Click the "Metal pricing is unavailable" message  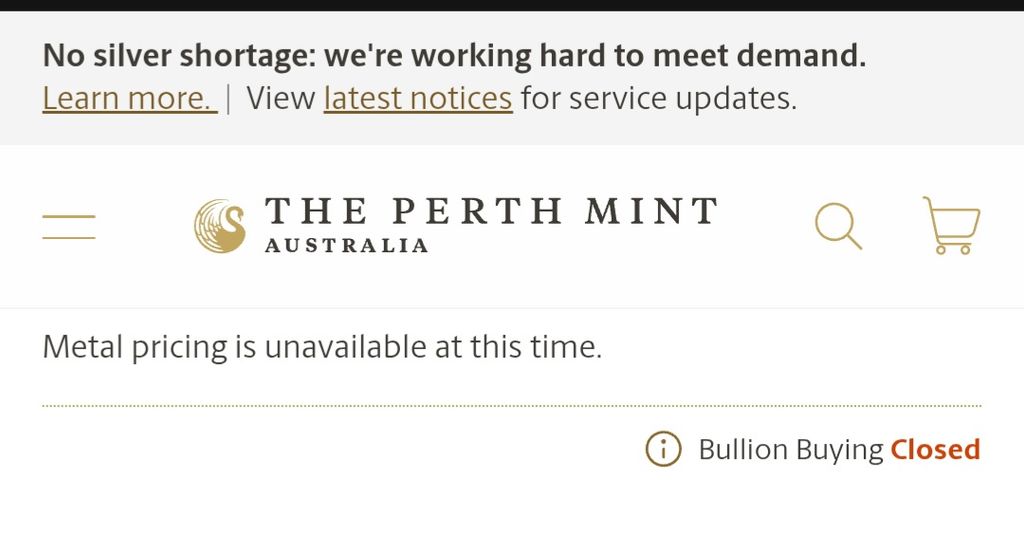pyautogui.click(x=322, y=347)
